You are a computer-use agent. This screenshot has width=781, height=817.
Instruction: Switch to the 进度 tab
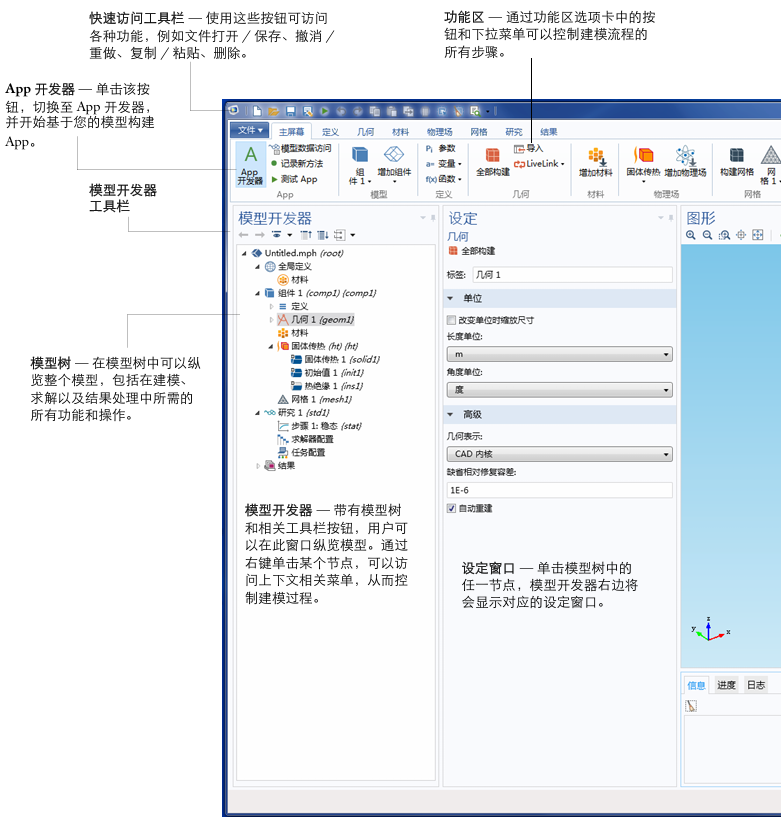tap(726, 685)
